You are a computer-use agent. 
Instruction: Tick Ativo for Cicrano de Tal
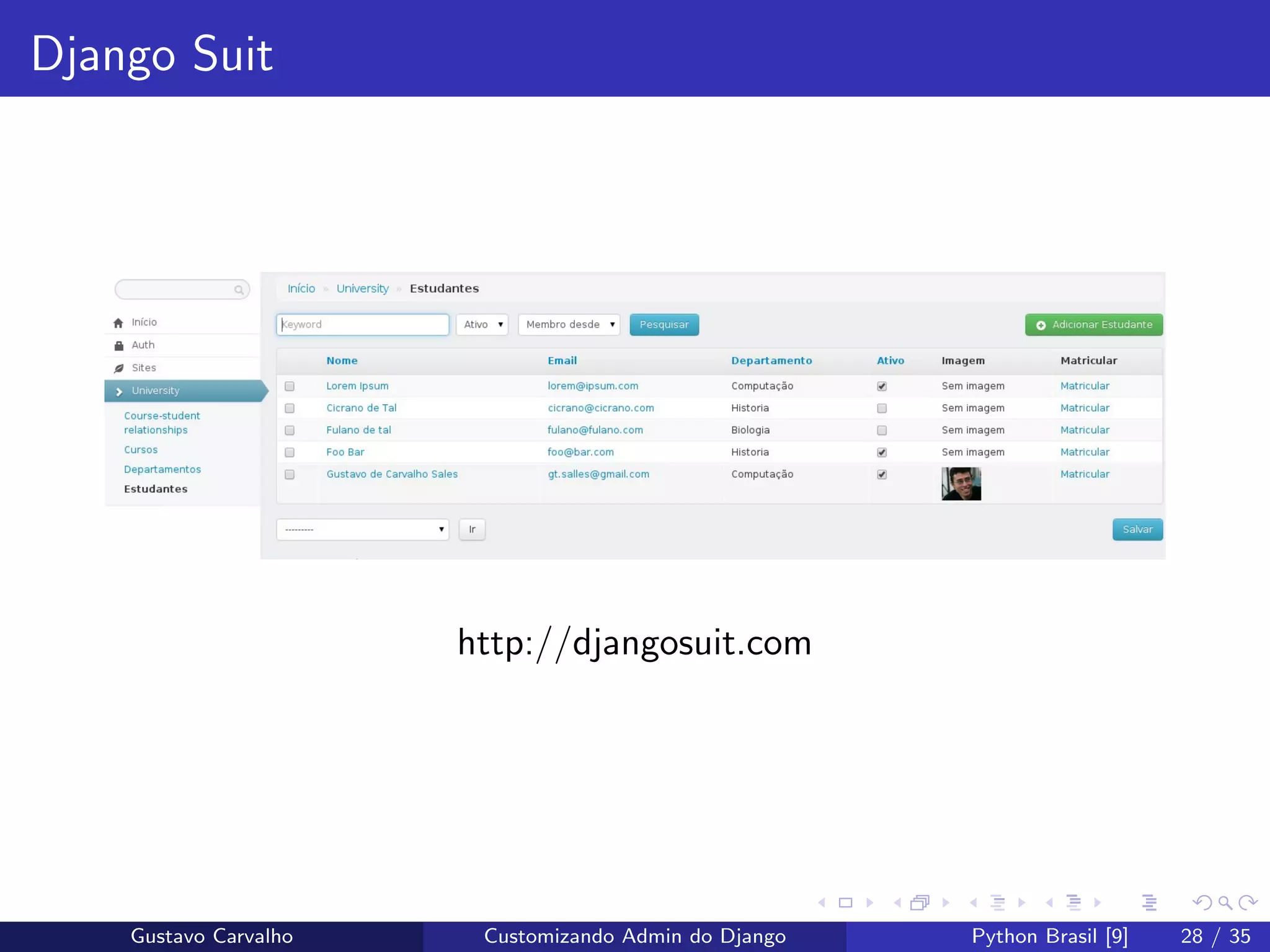tap(882, 408)
